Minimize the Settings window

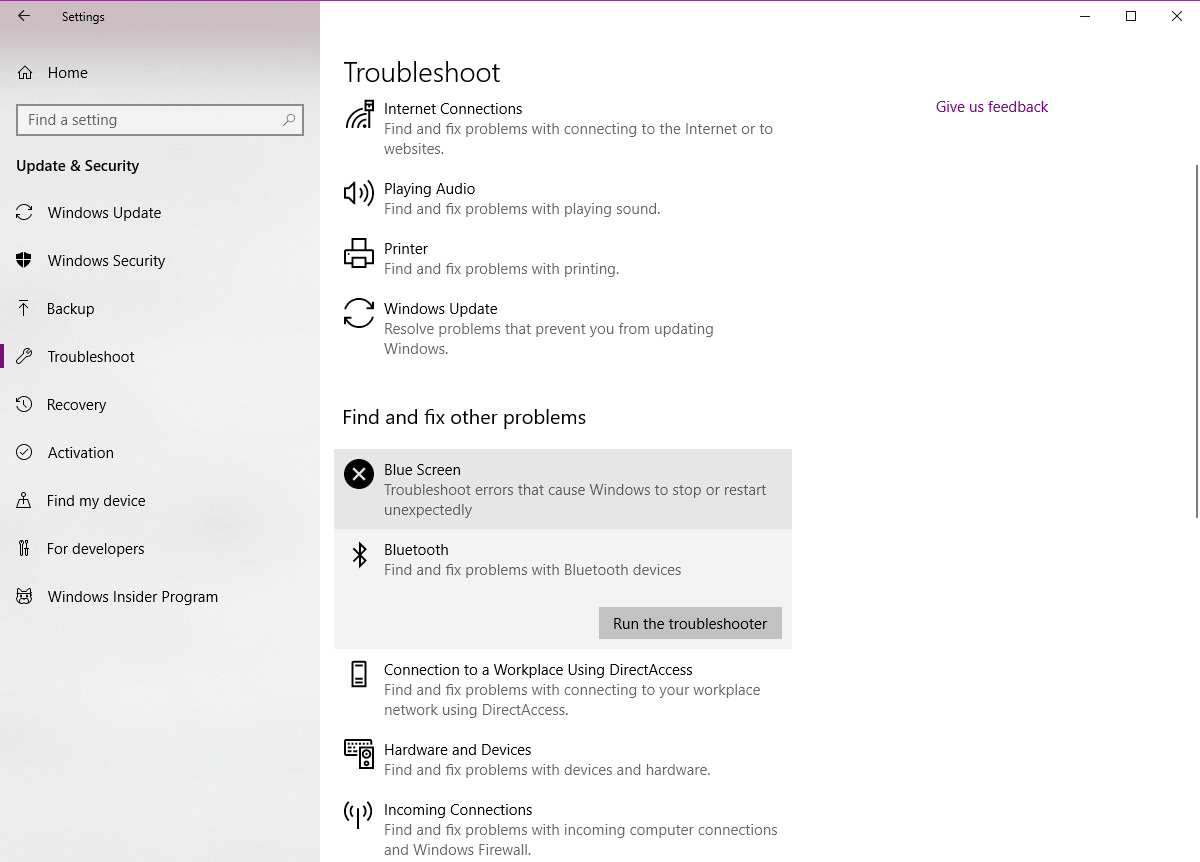click(1085, 16)
